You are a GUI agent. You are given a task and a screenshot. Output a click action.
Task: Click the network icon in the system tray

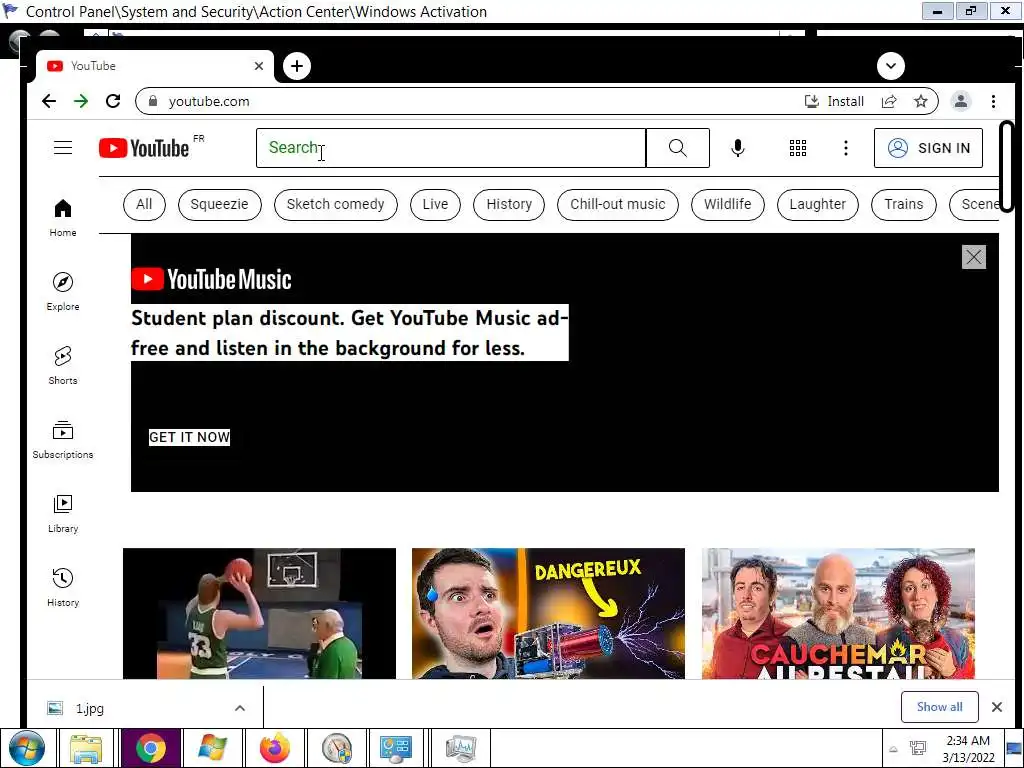pyautogui.click(x=918, y=748)
